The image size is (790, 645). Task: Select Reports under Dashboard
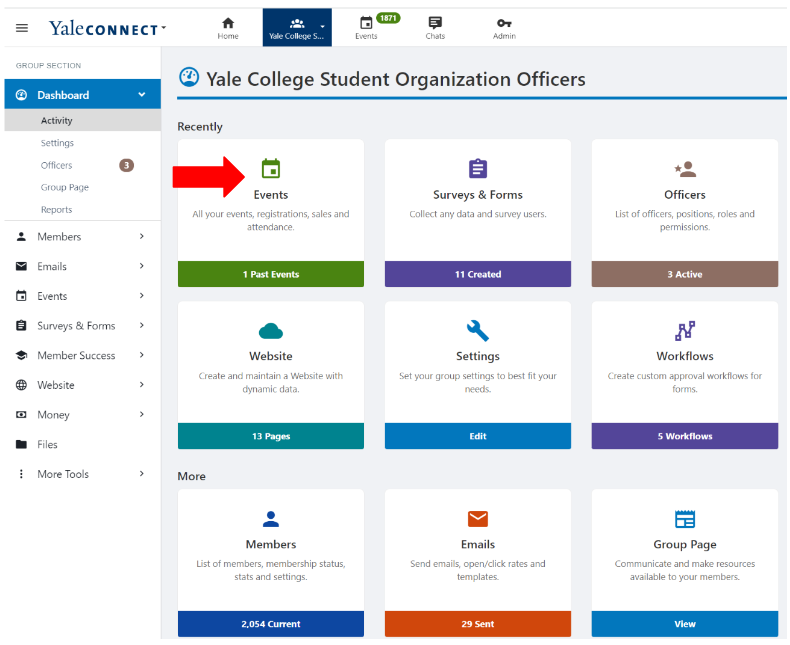[x=56, y=209]
